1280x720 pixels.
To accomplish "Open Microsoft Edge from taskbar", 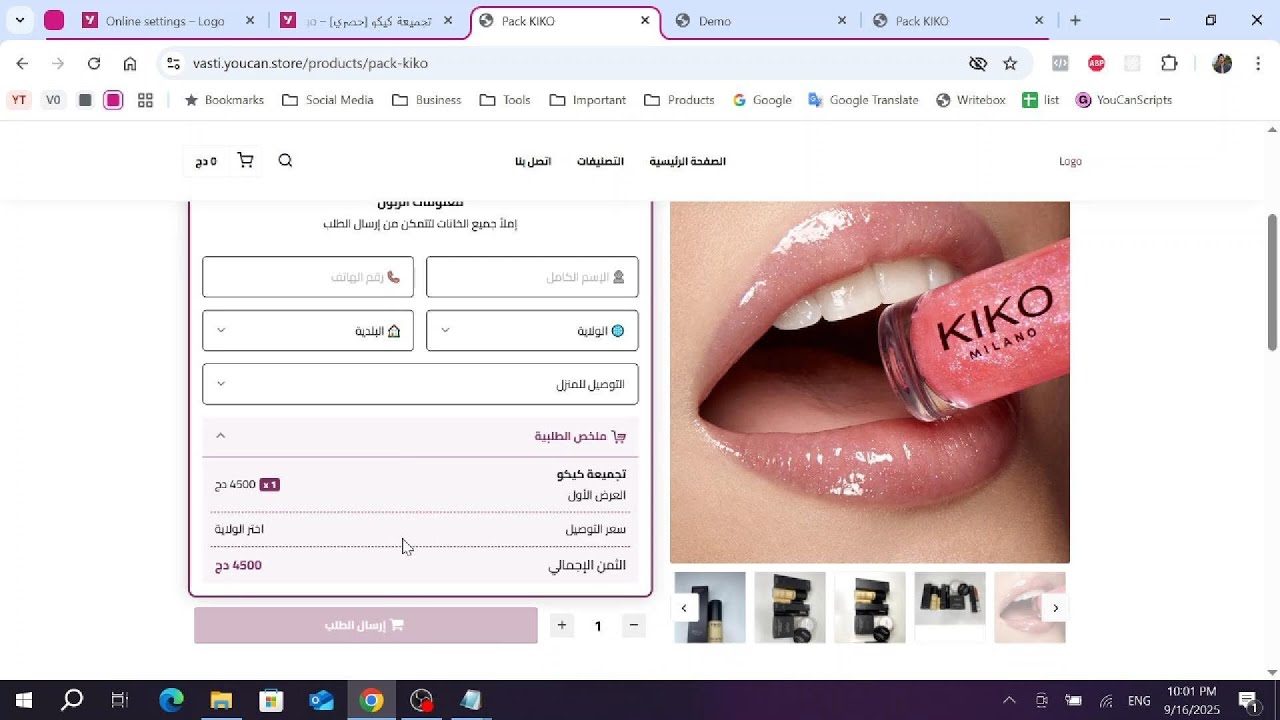I will 171,700.
